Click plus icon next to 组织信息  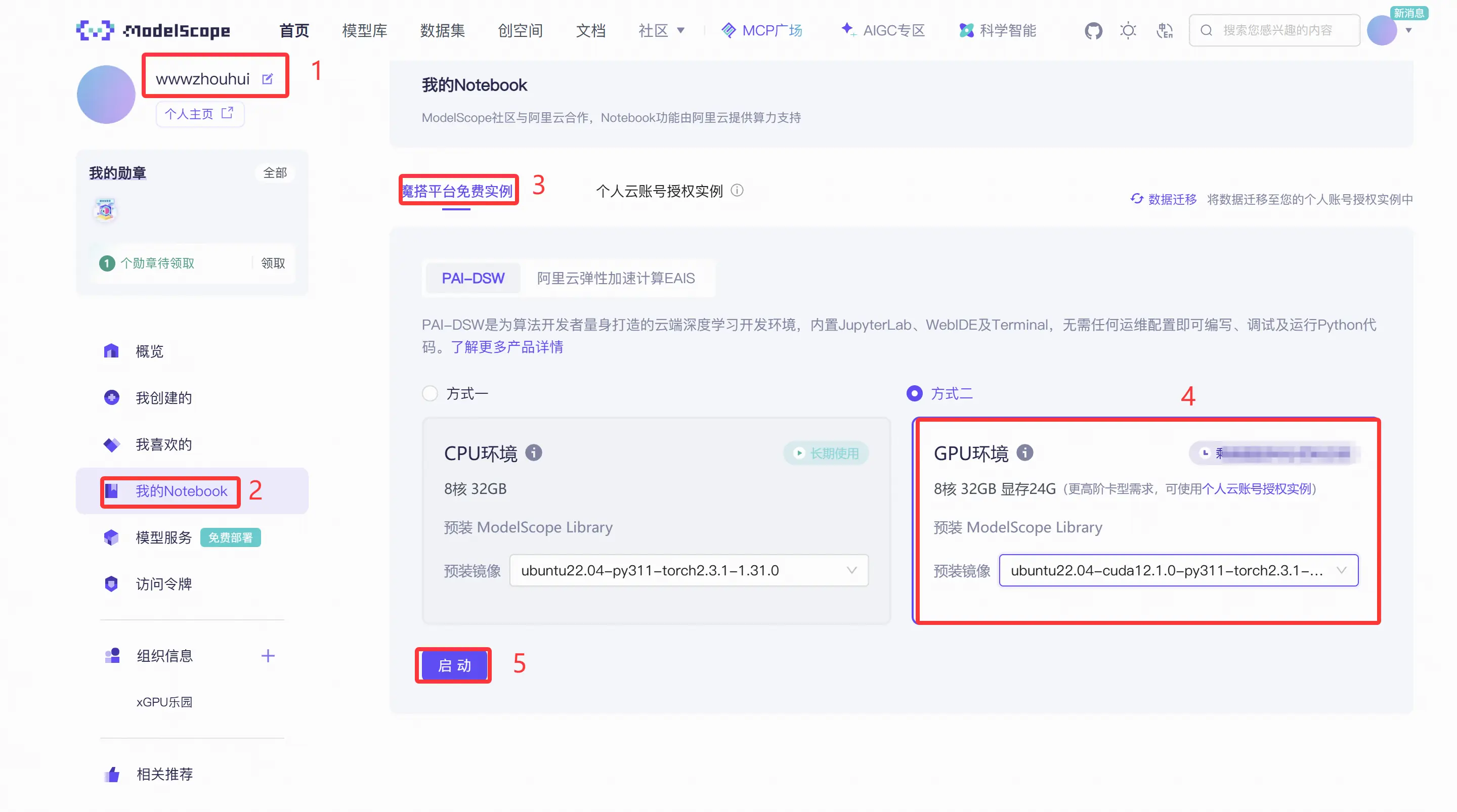[x=268, y=655]
